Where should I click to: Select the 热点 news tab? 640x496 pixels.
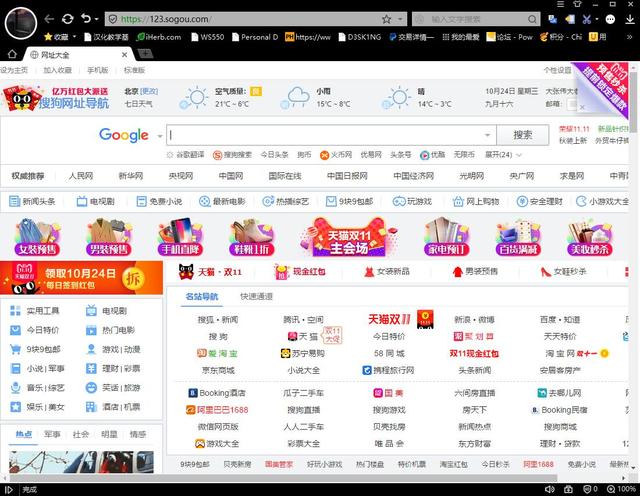coord(23,434)
